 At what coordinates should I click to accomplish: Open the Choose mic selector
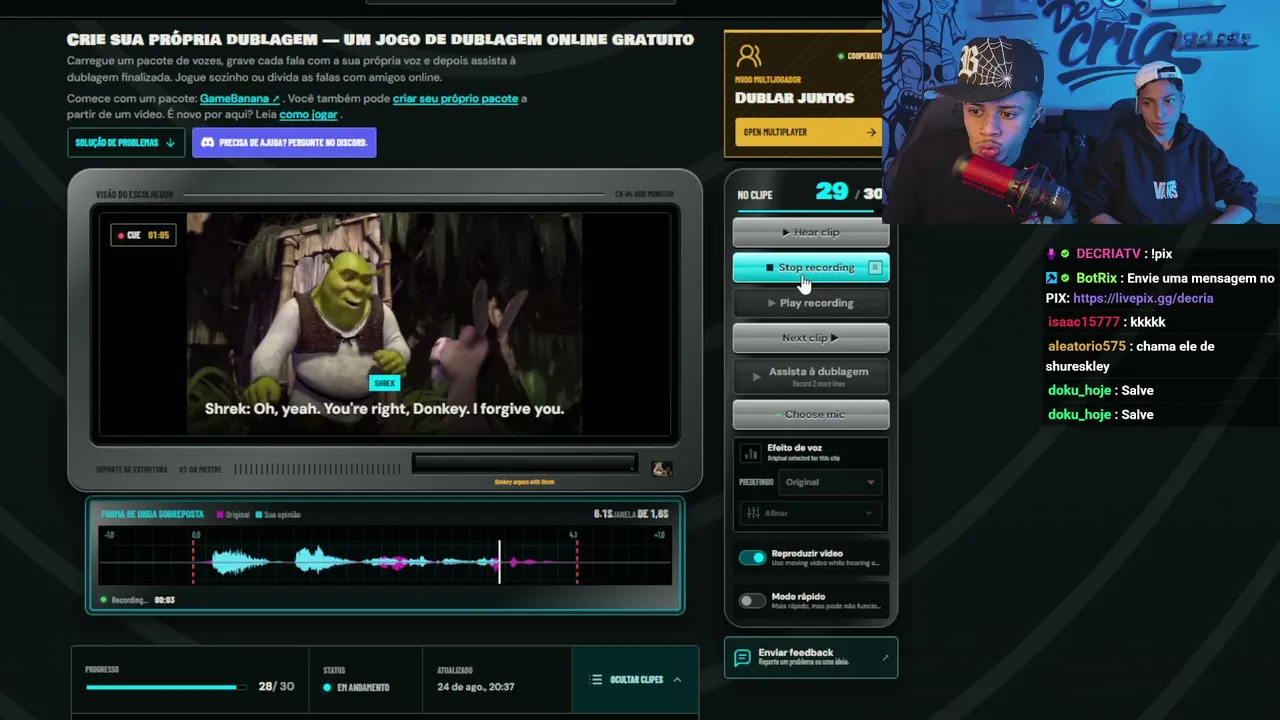[x=811, y=414]
